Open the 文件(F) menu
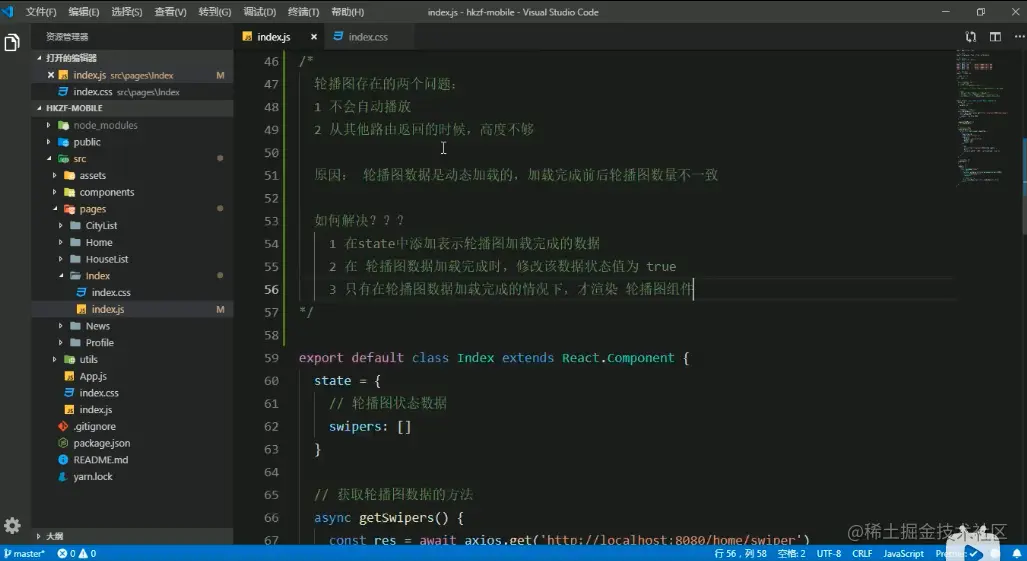Image resolution: width=1027 pixels, height=561 pixels. [41, 12]
